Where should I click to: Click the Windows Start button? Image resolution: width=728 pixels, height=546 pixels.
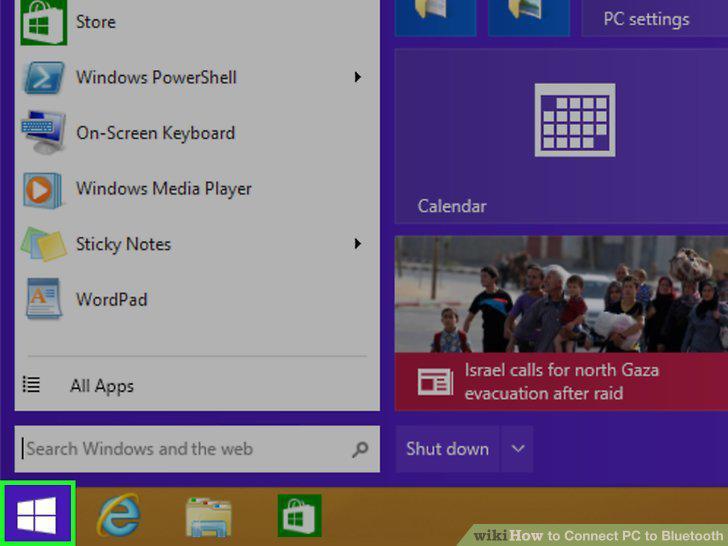[37, 514]
